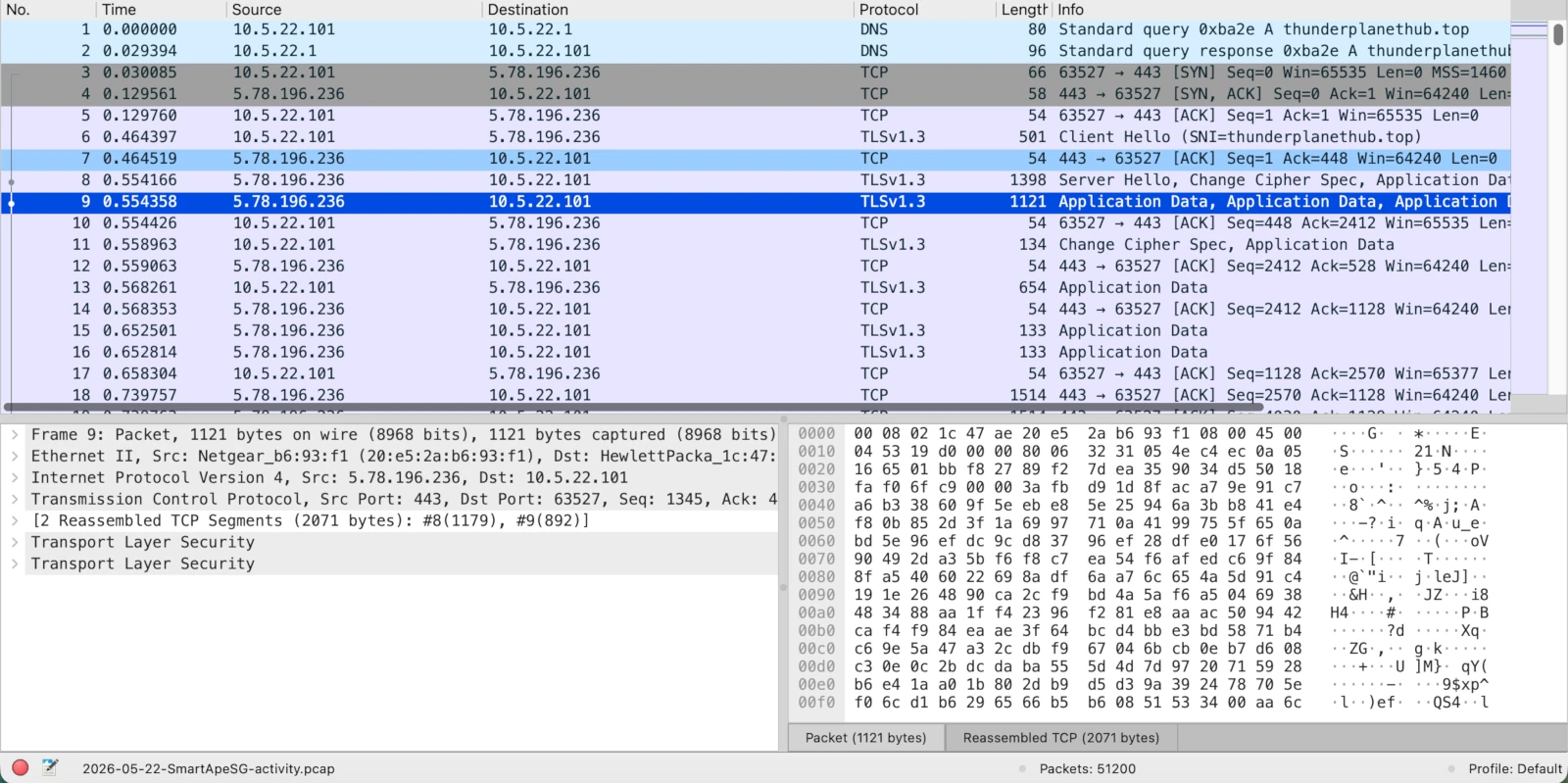
Task: Sort packets by the Info column
Action: coord(1282,10)
